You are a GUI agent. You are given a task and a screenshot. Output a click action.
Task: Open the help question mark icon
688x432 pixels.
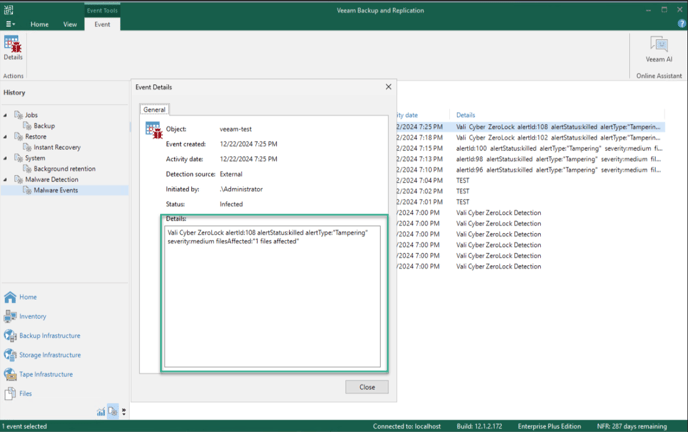coord(681,24)
